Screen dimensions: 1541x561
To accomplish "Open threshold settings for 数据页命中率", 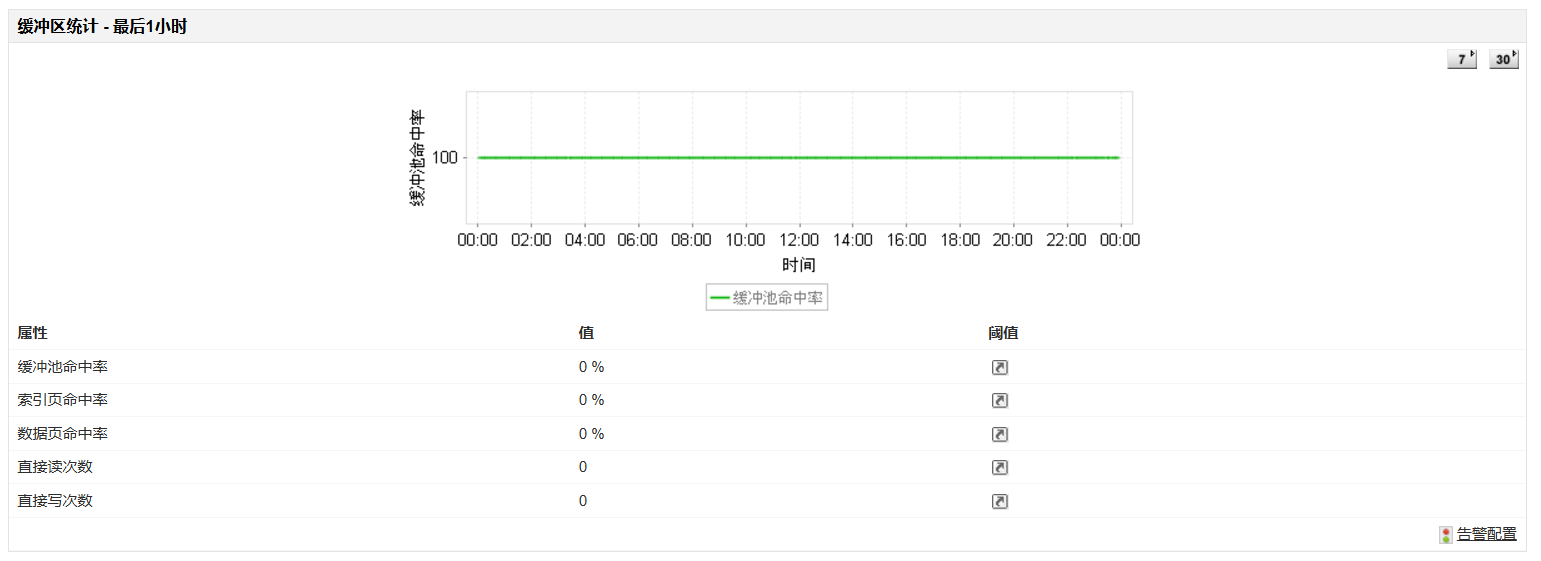I will [999, 434].
